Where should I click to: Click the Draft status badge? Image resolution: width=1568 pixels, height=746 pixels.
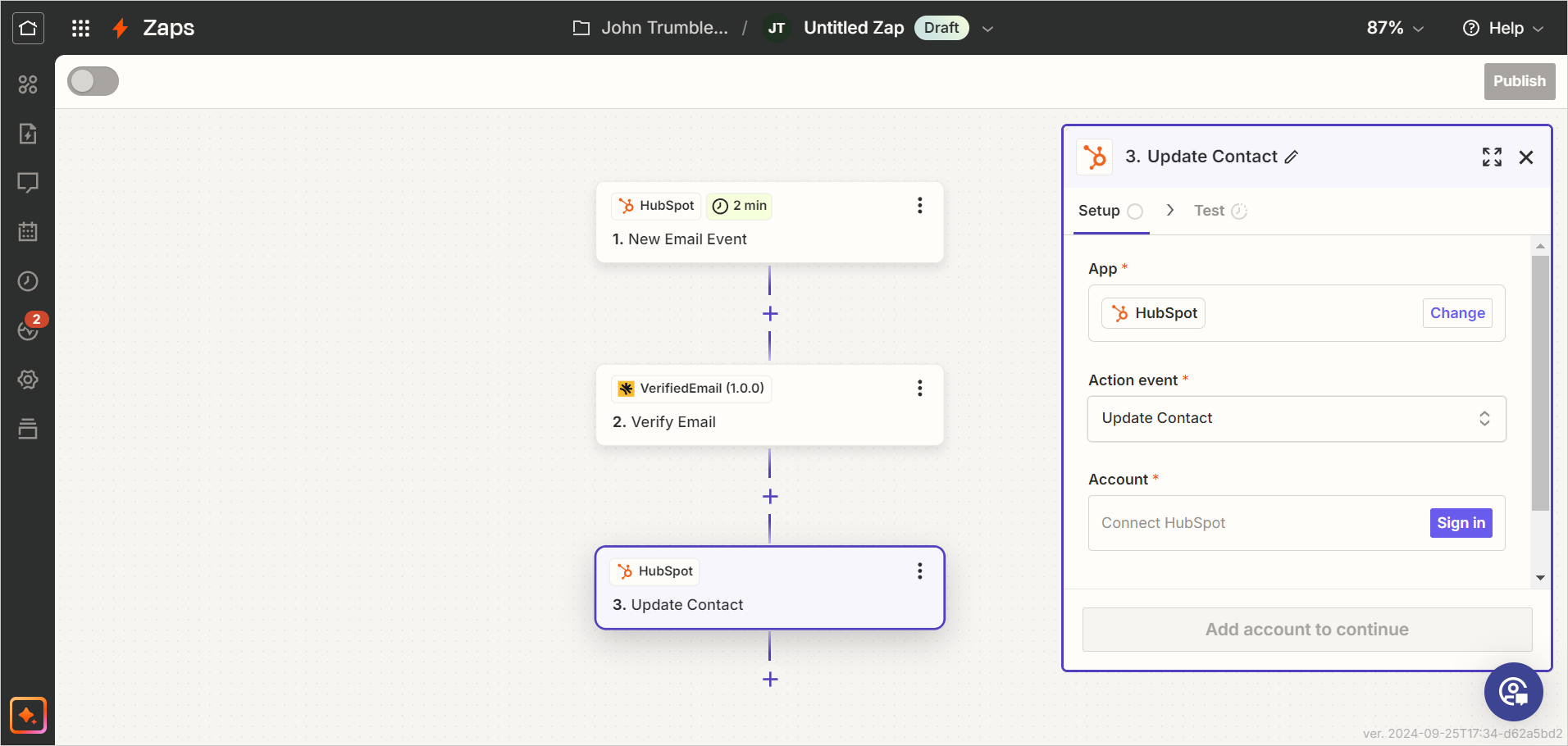(x=941, y=28)
